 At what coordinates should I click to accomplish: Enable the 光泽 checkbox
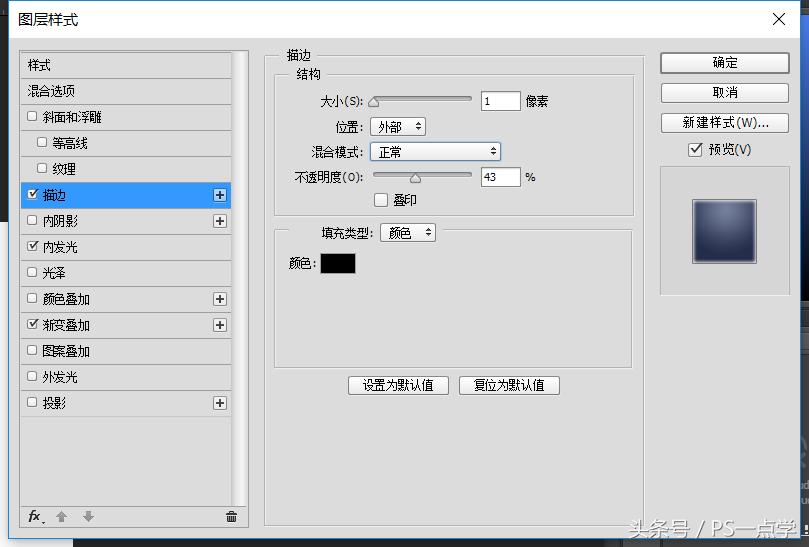pos(32,272)
